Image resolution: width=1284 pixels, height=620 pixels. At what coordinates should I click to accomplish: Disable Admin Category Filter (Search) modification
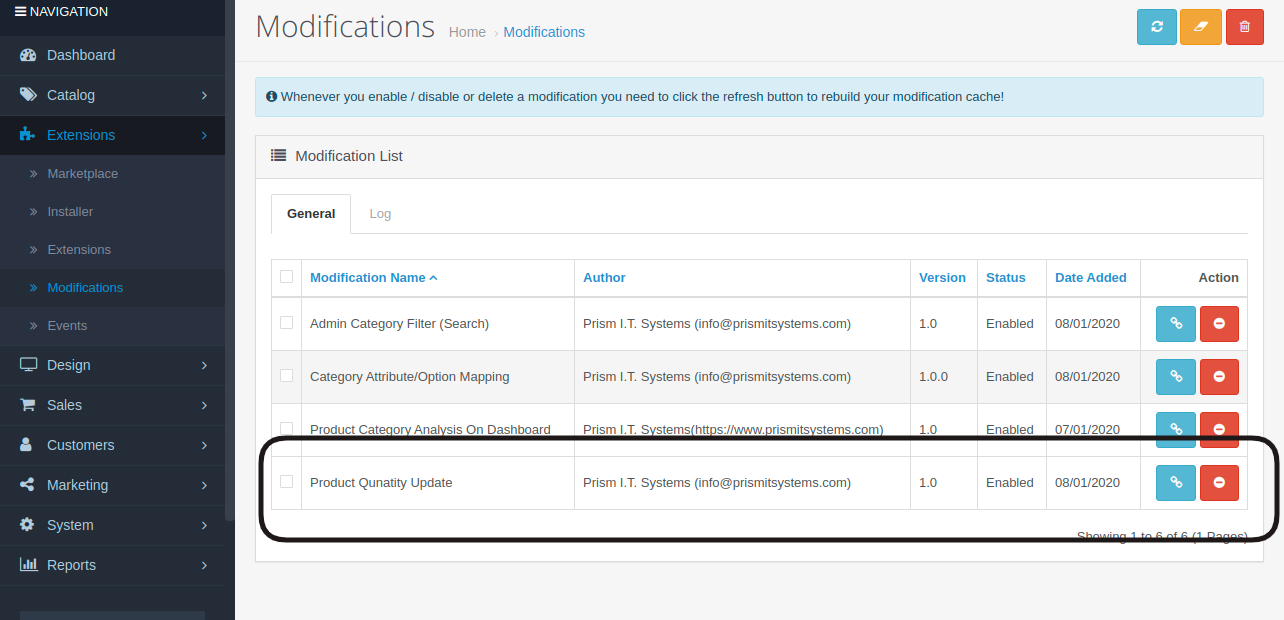click(1219, 324)
